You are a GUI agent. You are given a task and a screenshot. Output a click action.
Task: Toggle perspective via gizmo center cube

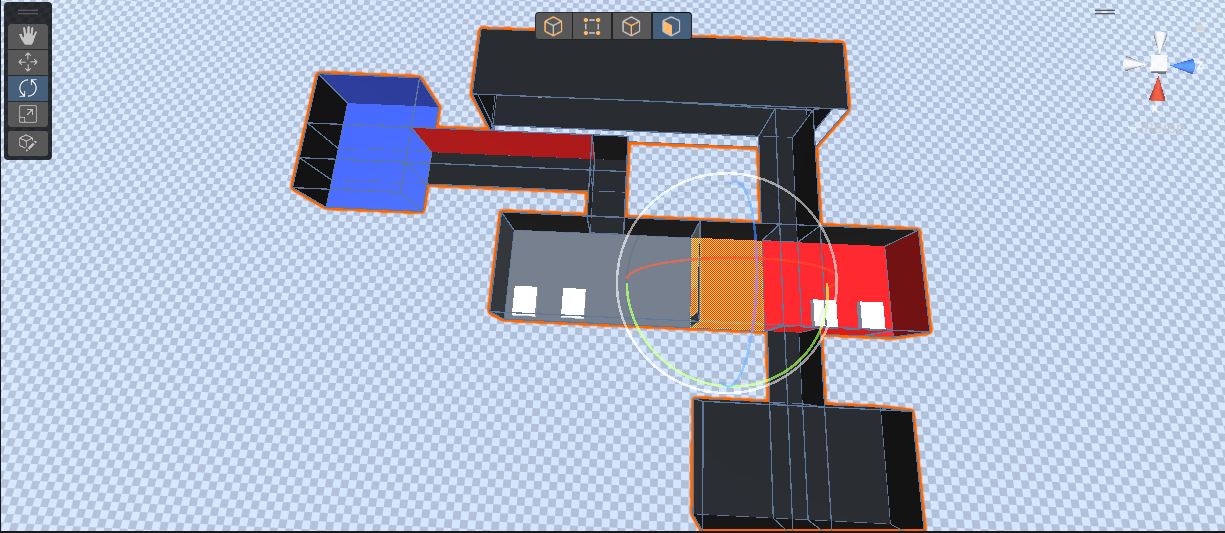[x=1158, y=64]
